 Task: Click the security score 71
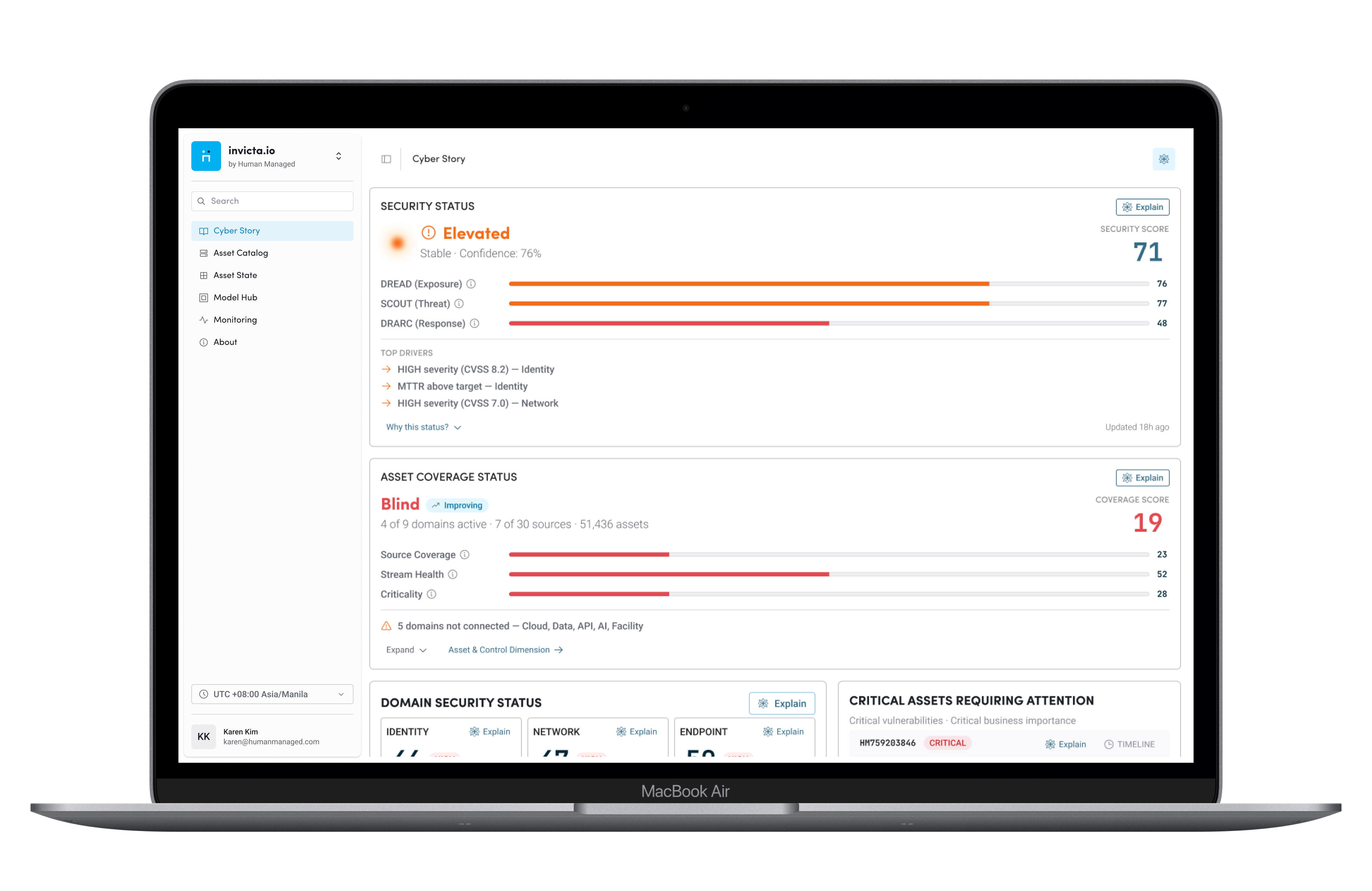click(1147, 252)
